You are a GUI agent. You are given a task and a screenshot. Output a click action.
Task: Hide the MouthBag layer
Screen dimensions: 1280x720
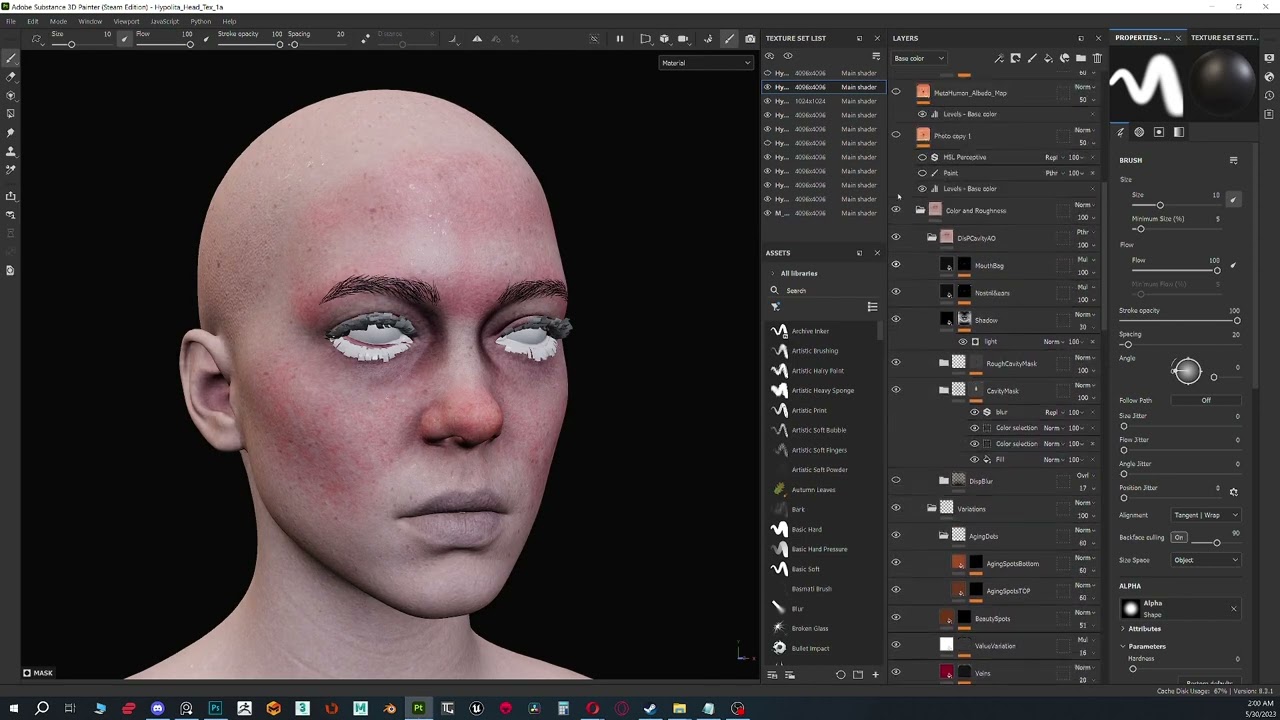click(x=896, y=265)
